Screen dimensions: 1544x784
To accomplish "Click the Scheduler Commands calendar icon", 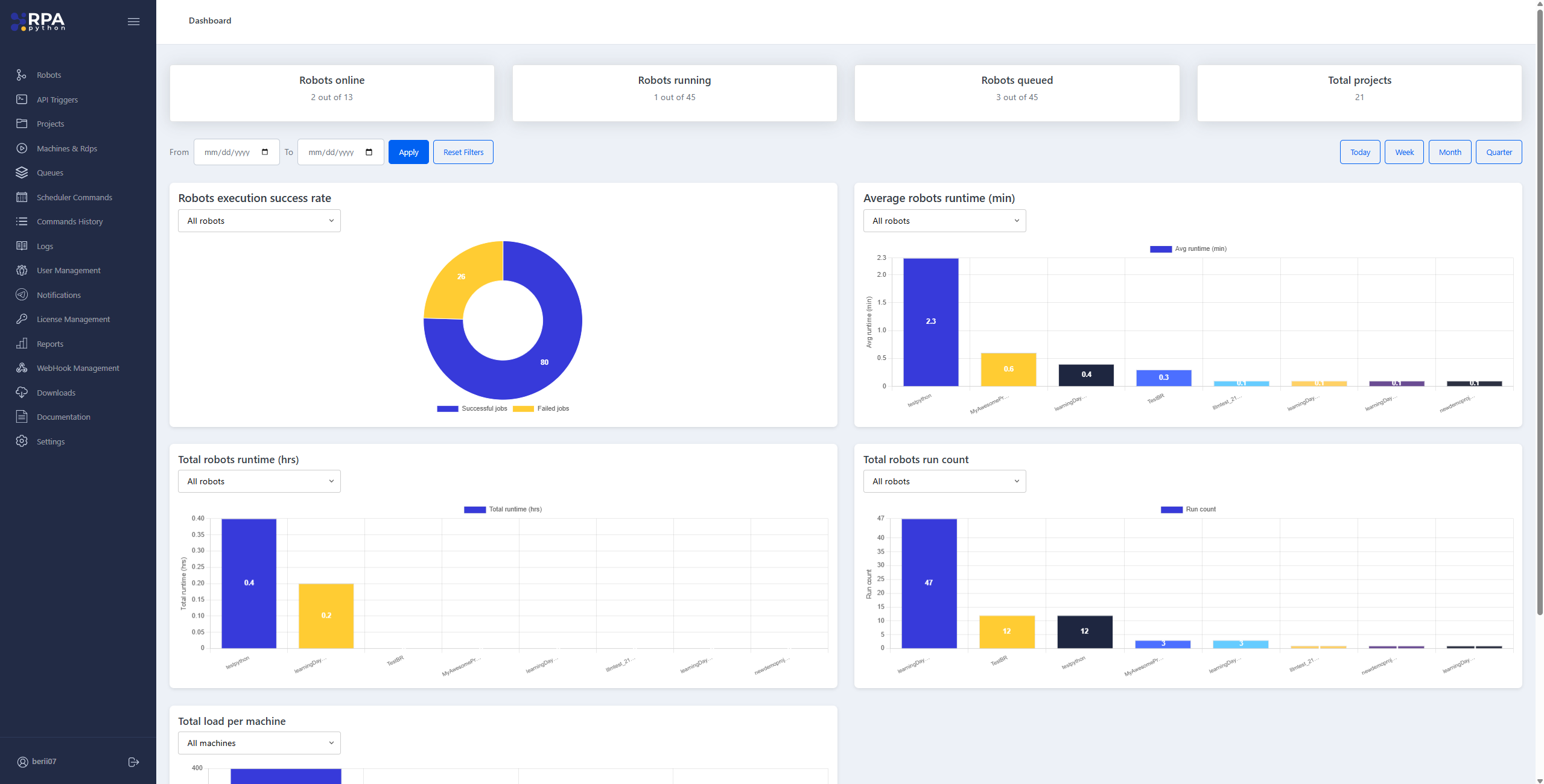I will [x=22, y=197].
